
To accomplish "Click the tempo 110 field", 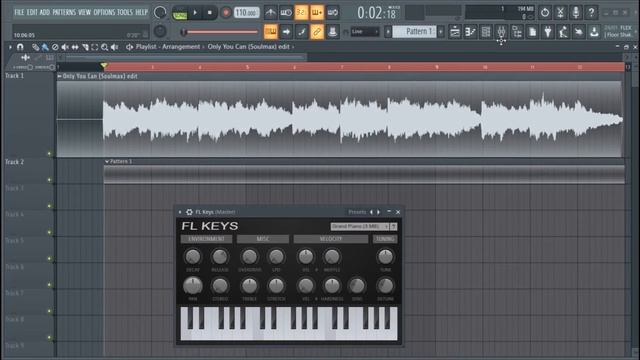I will click(247, 13).
